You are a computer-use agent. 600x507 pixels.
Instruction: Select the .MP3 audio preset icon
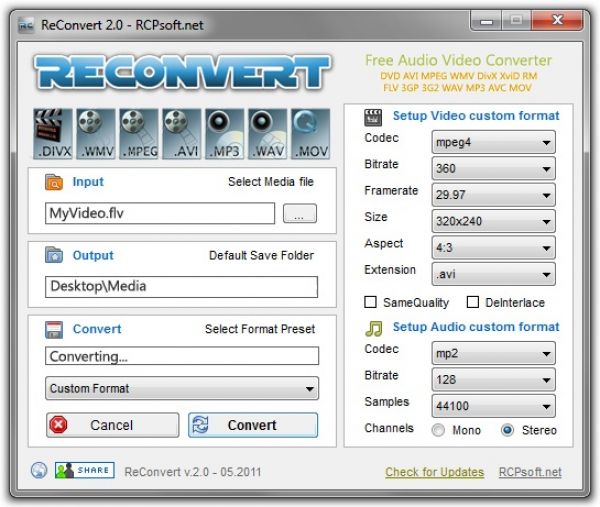click(x=224, y=134)
